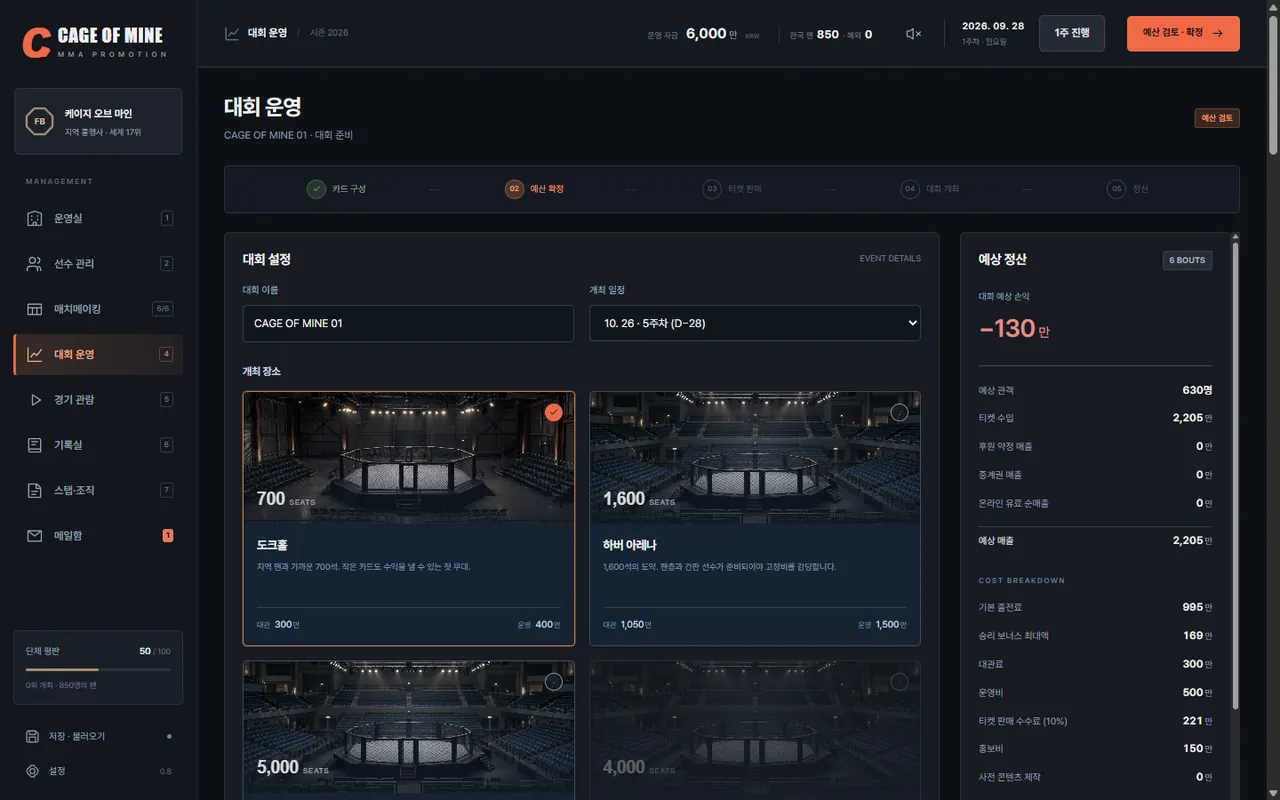Select the 5,000 seats venue radio

(x=554, y=682)
